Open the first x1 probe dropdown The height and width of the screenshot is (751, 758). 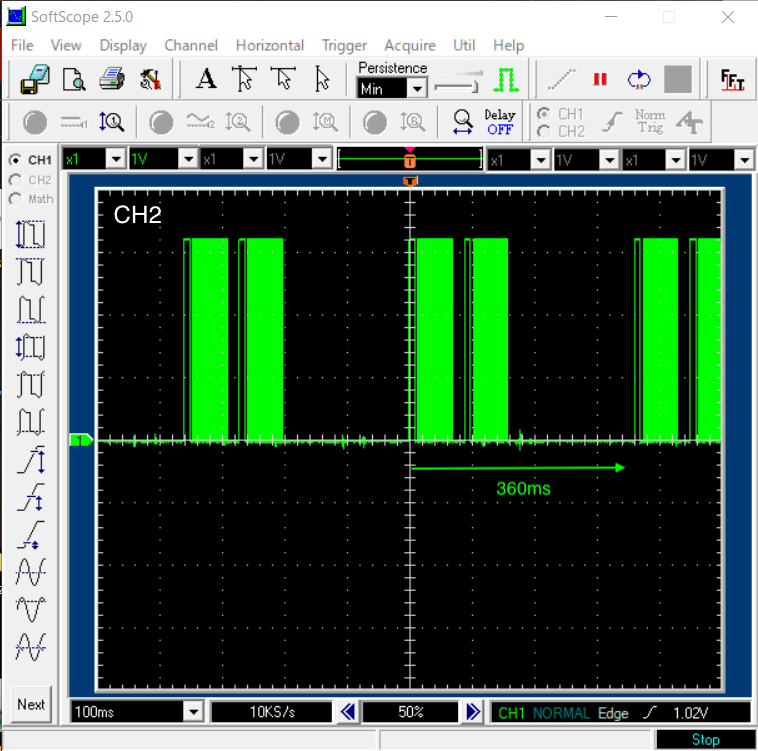(115, 159)
